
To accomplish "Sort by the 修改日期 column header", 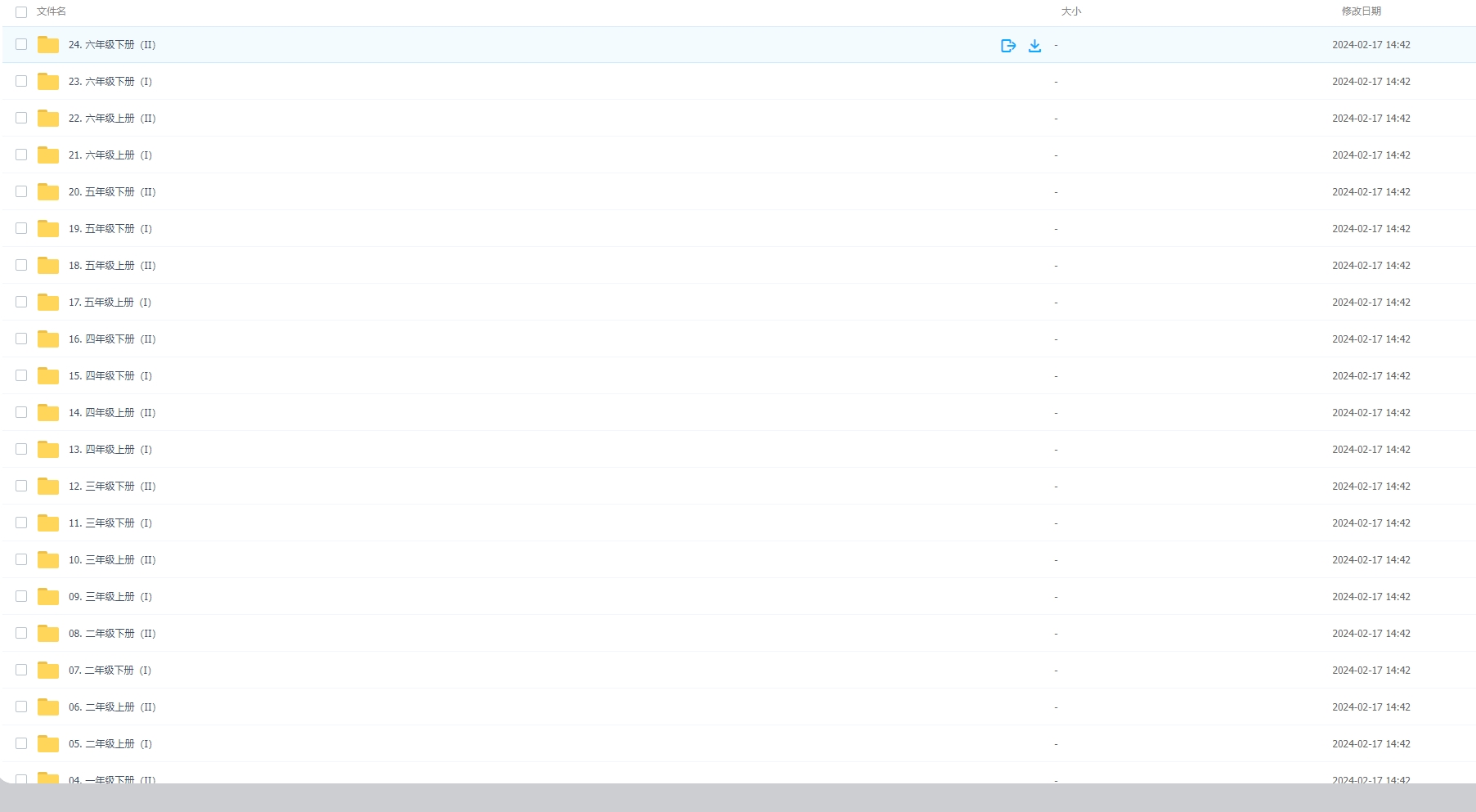I will click(1361, 11).
